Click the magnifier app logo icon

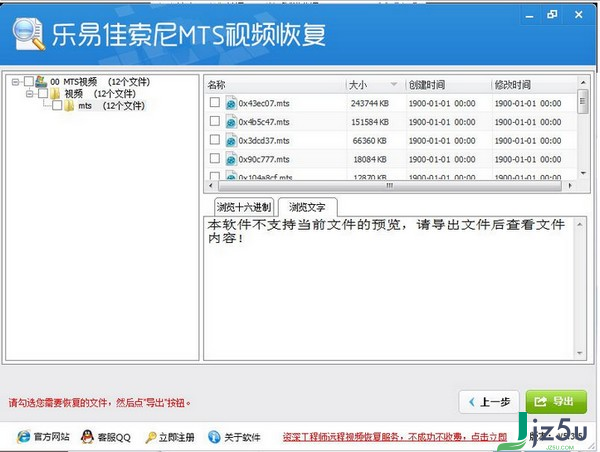click(x=28, y=34)
